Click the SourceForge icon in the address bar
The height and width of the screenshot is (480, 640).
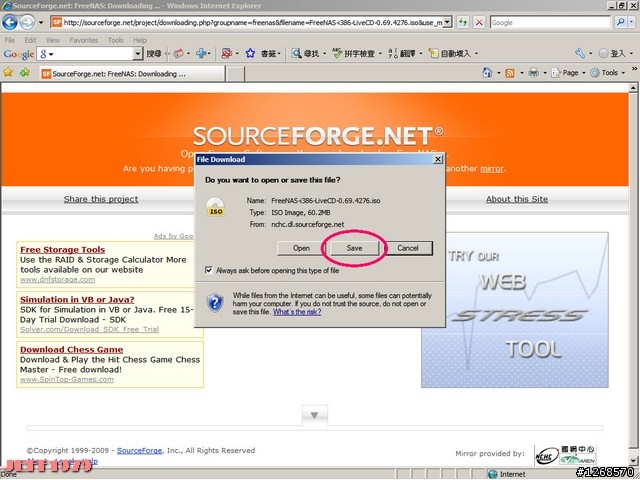[x=57, y=22]
